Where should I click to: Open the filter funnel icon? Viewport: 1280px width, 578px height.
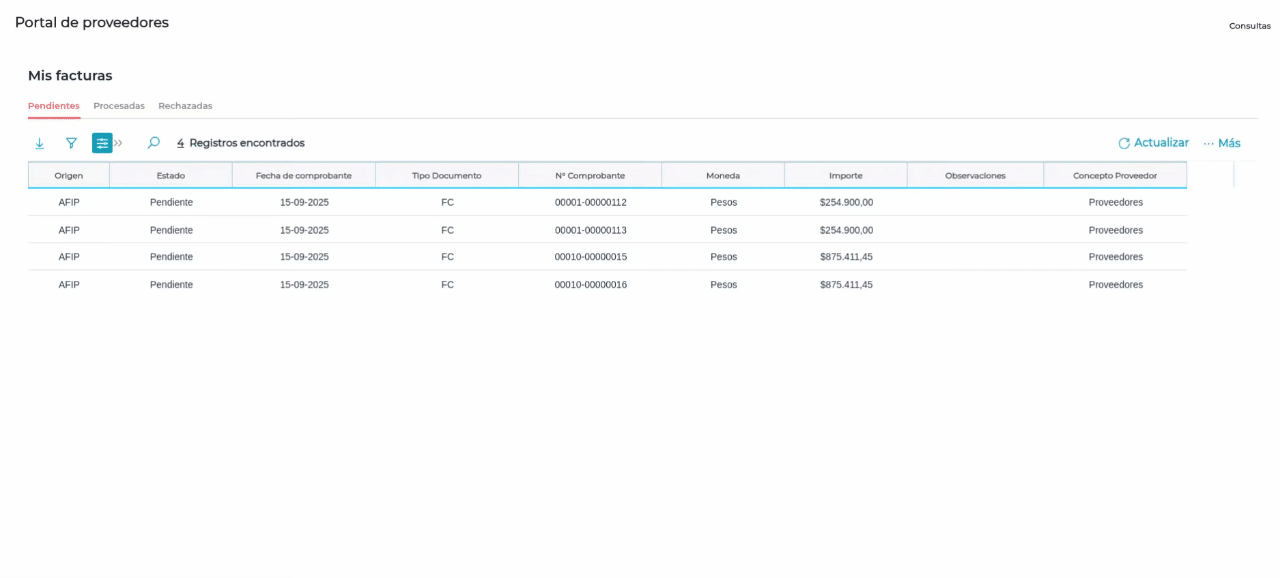71,143
